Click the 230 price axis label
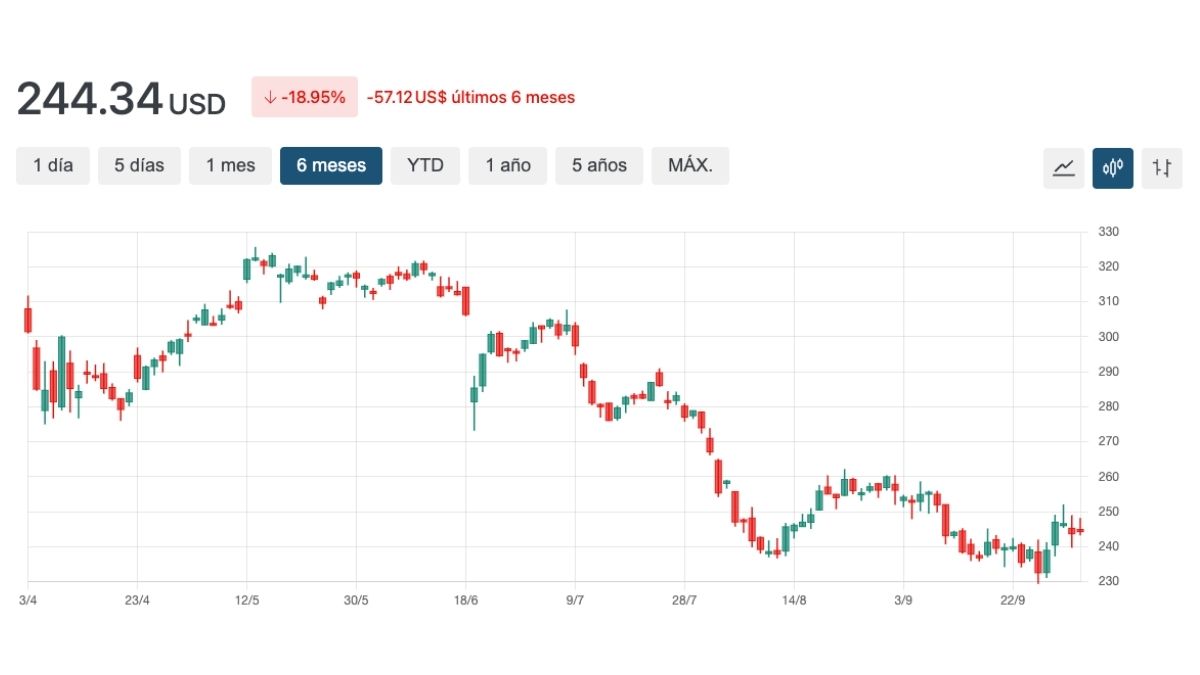 [x=1108, y=581]
